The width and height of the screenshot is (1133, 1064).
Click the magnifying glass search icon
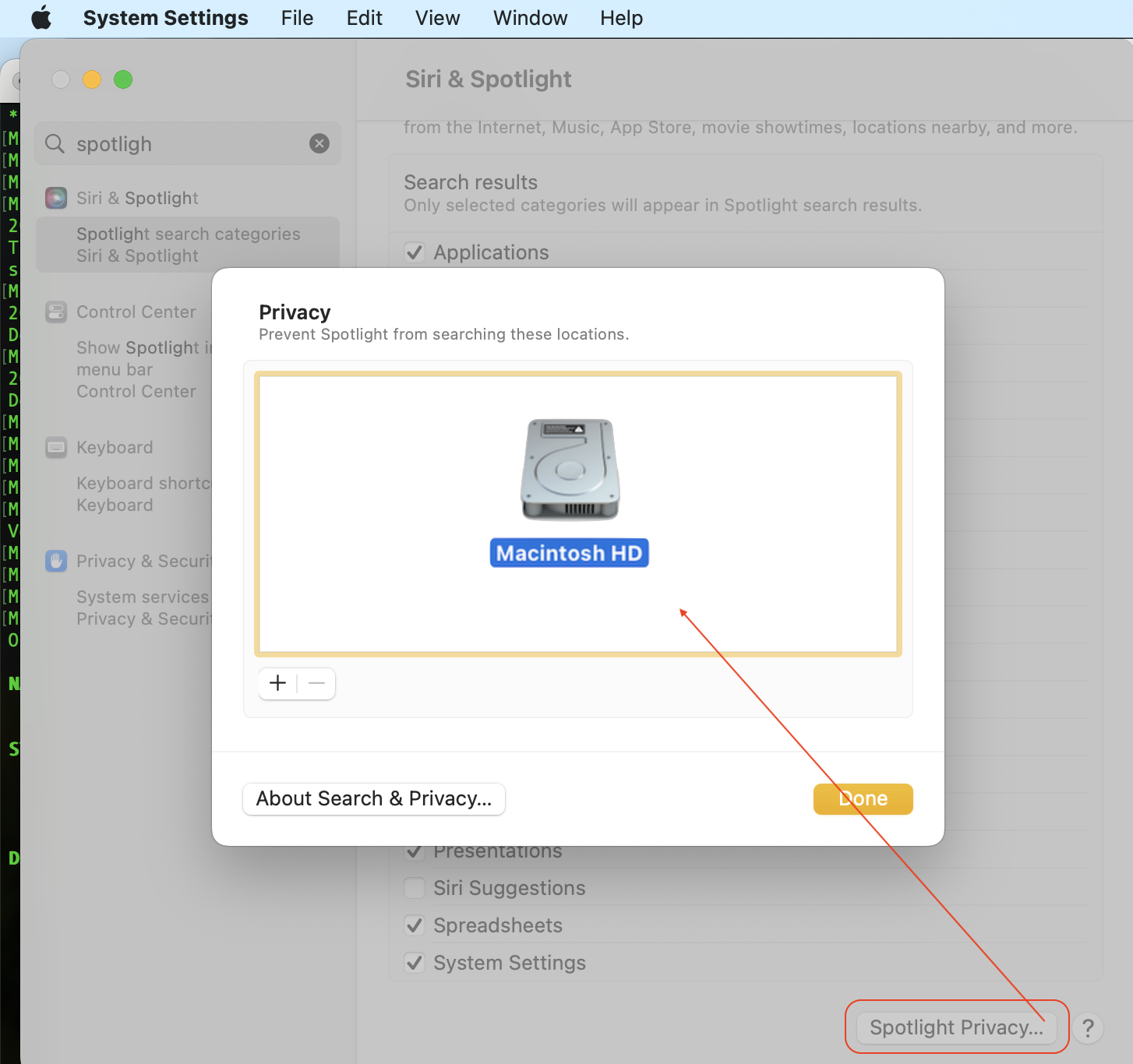[x=55, y=143]
